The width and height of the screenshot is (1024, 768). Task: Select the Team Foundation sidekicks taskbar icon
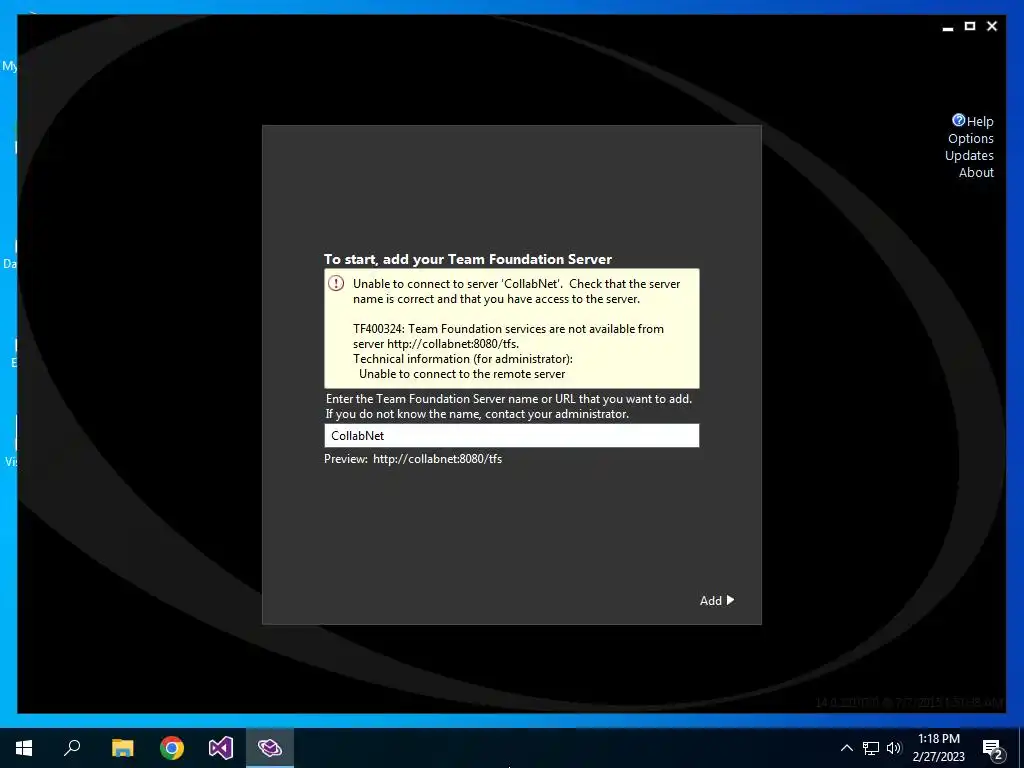coord(270,748)
